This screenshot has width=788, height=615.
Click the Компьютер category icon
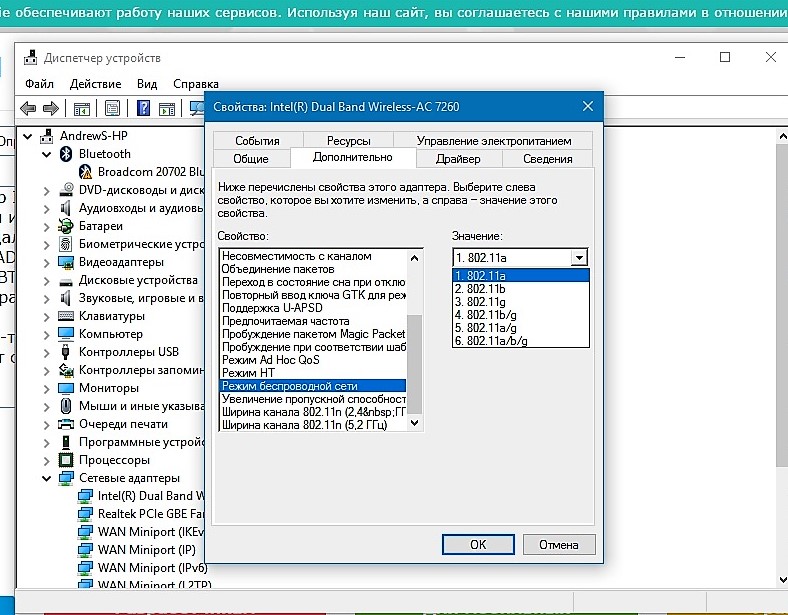(x=66, y=334)
